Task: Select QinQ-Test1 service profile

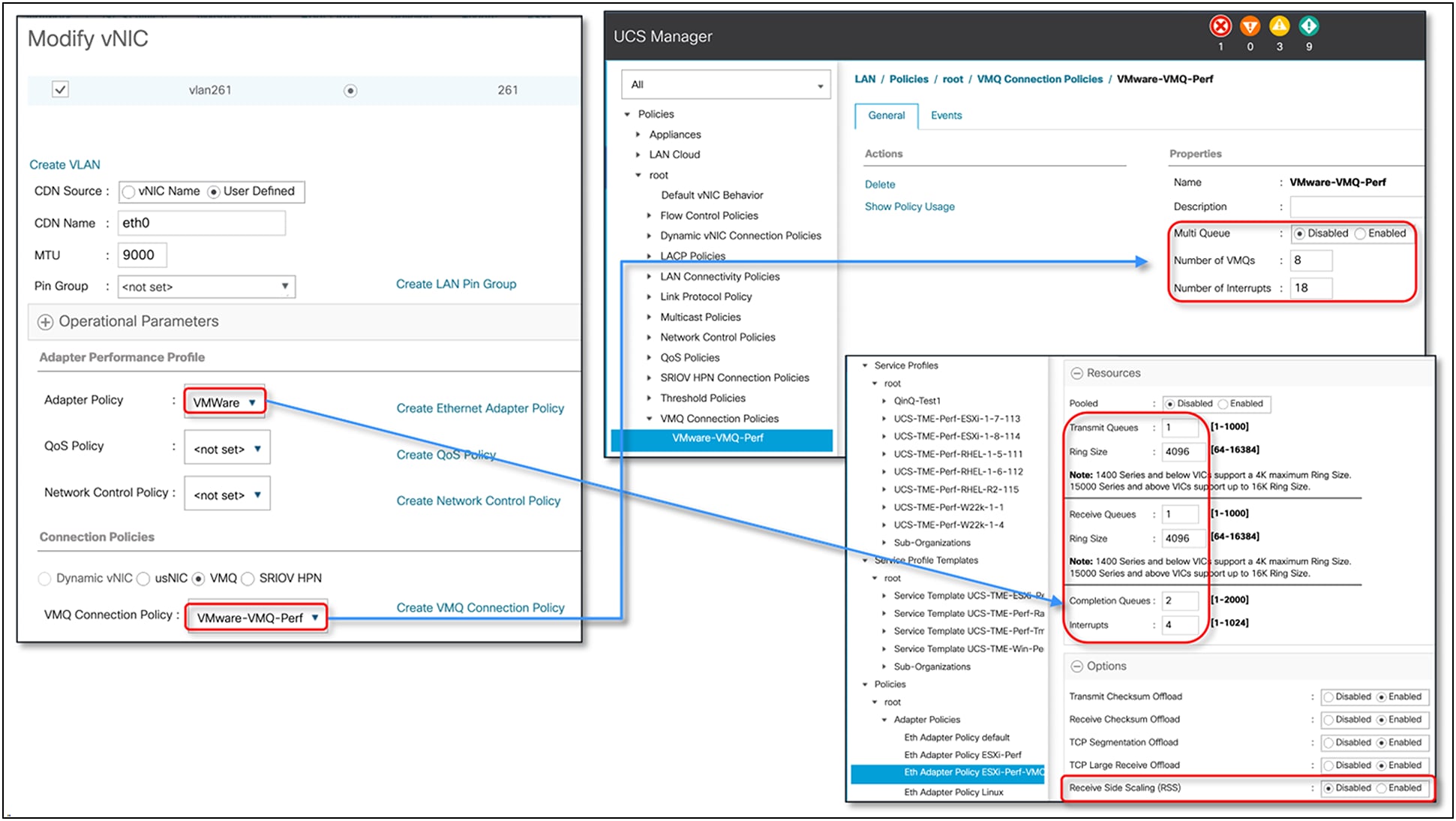Action: pos(917,401)
